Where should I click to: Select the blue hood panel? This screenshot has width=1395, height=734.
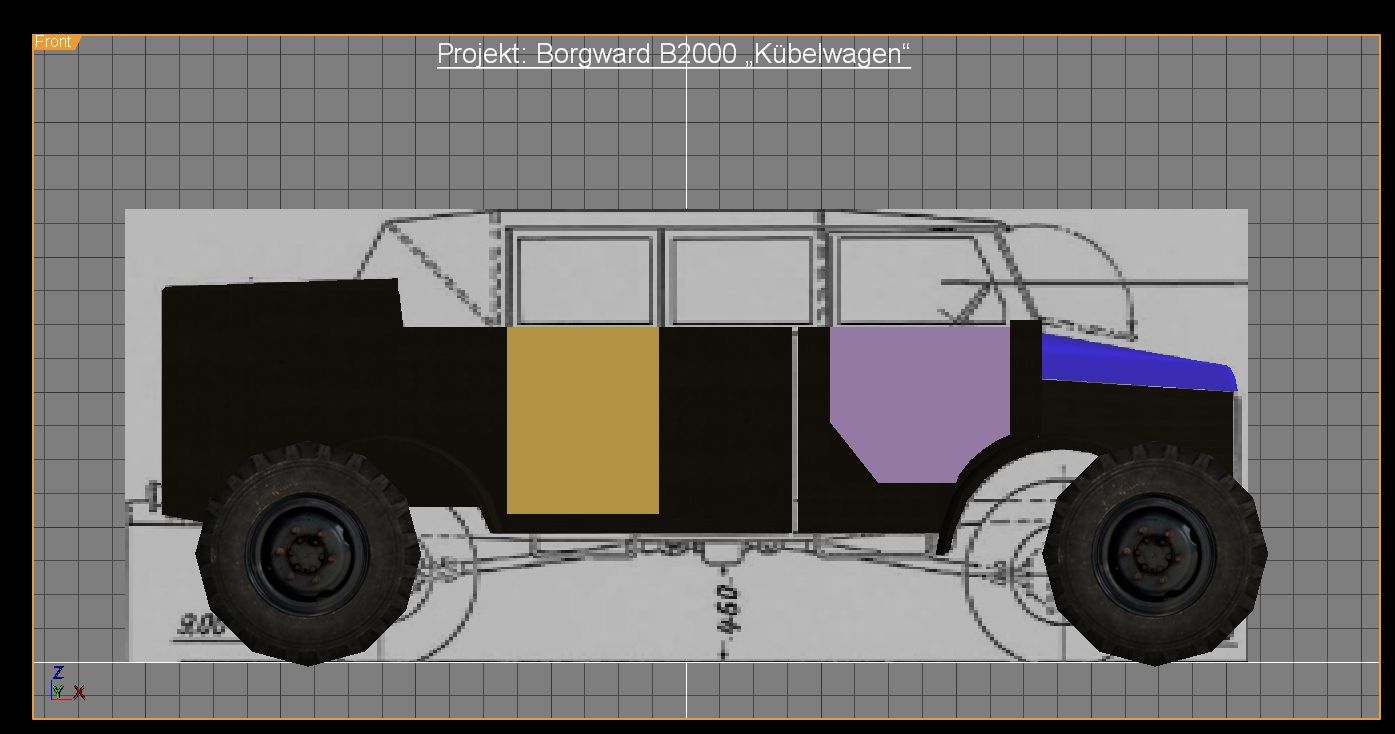pyautogui.click(x=1138, y=362)
